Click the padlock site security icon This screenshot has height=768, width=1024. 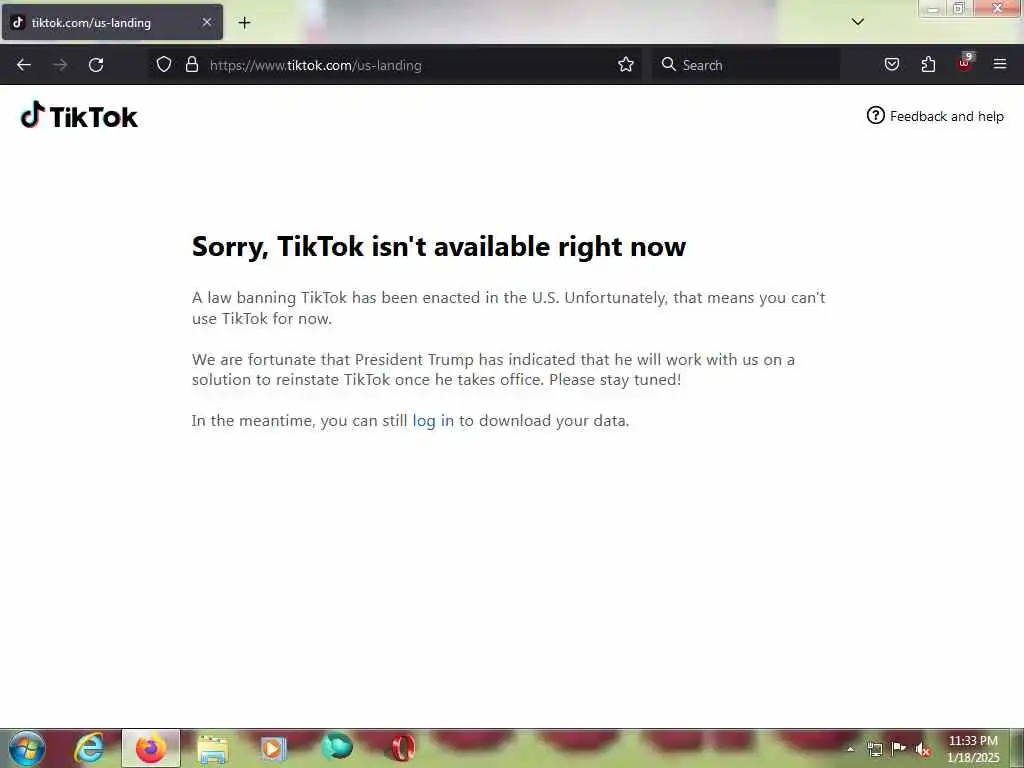(191, 64)
